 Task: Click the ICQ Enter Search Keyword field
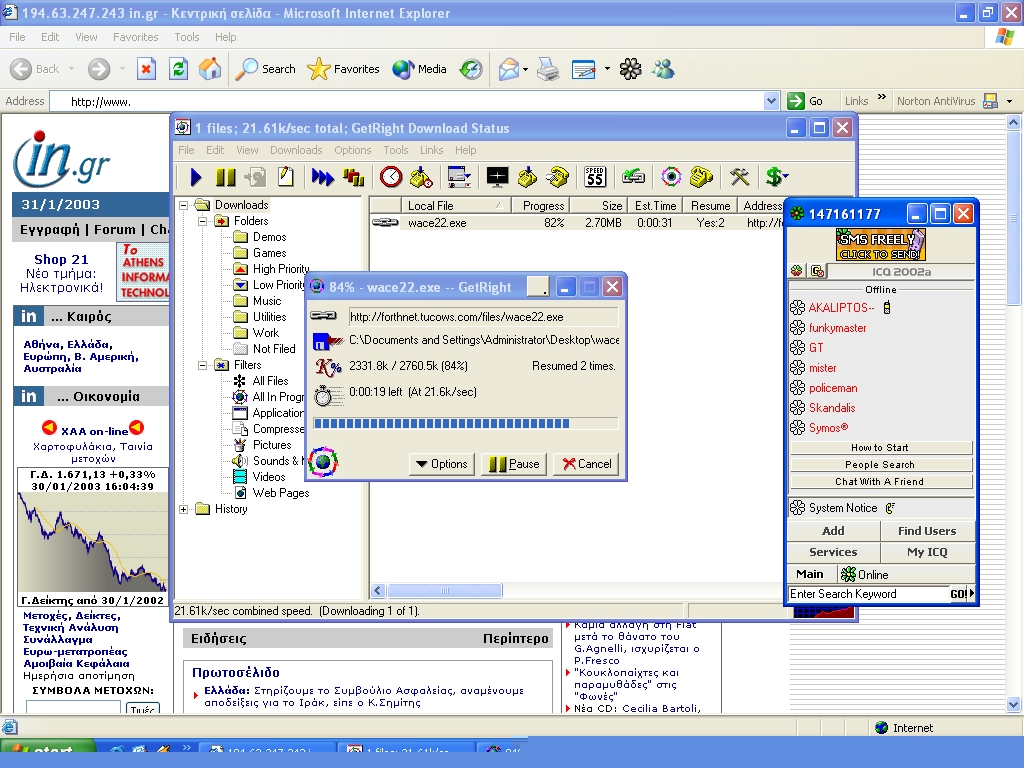pos(867,594)
